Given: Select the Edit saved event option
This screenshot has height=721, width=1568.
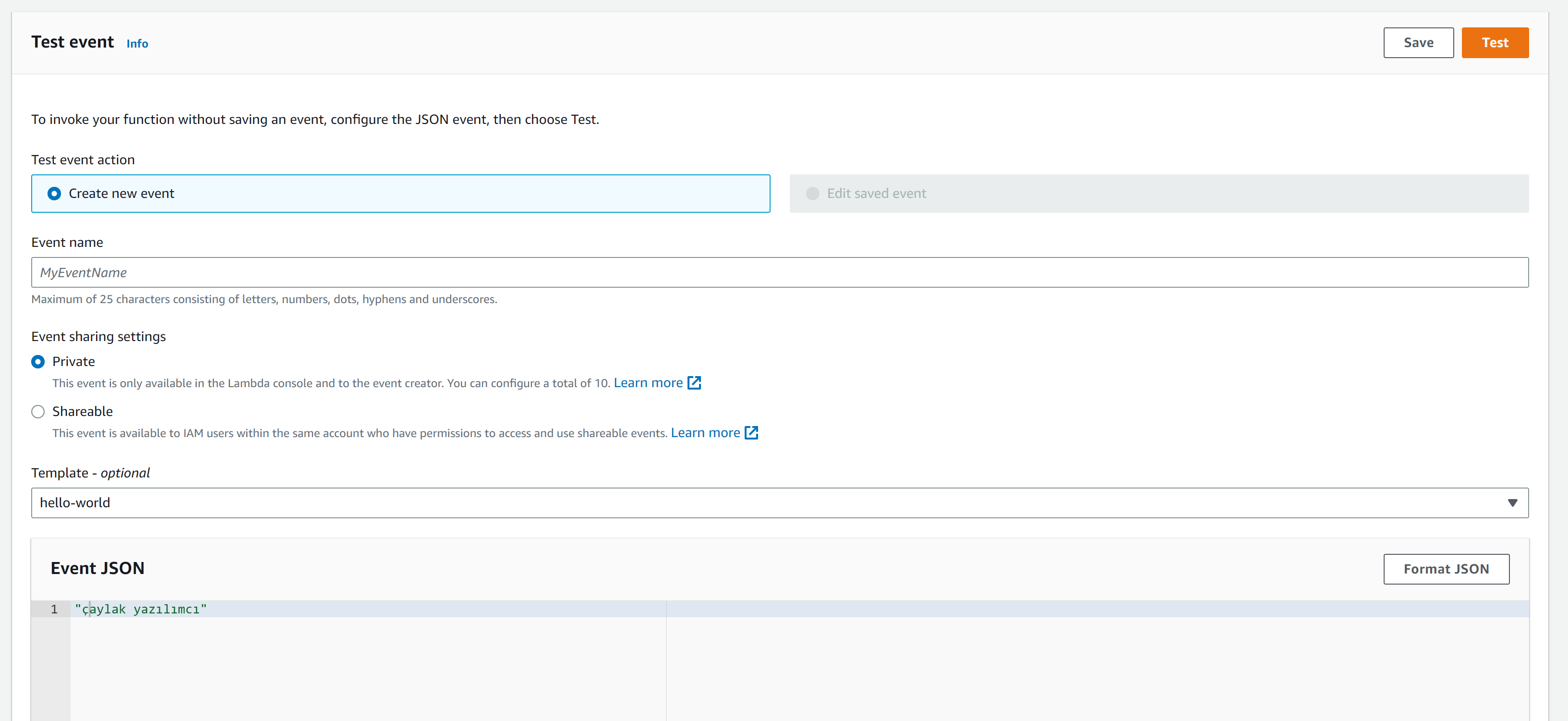Looking at the screenshot, I should pos(812,194).
